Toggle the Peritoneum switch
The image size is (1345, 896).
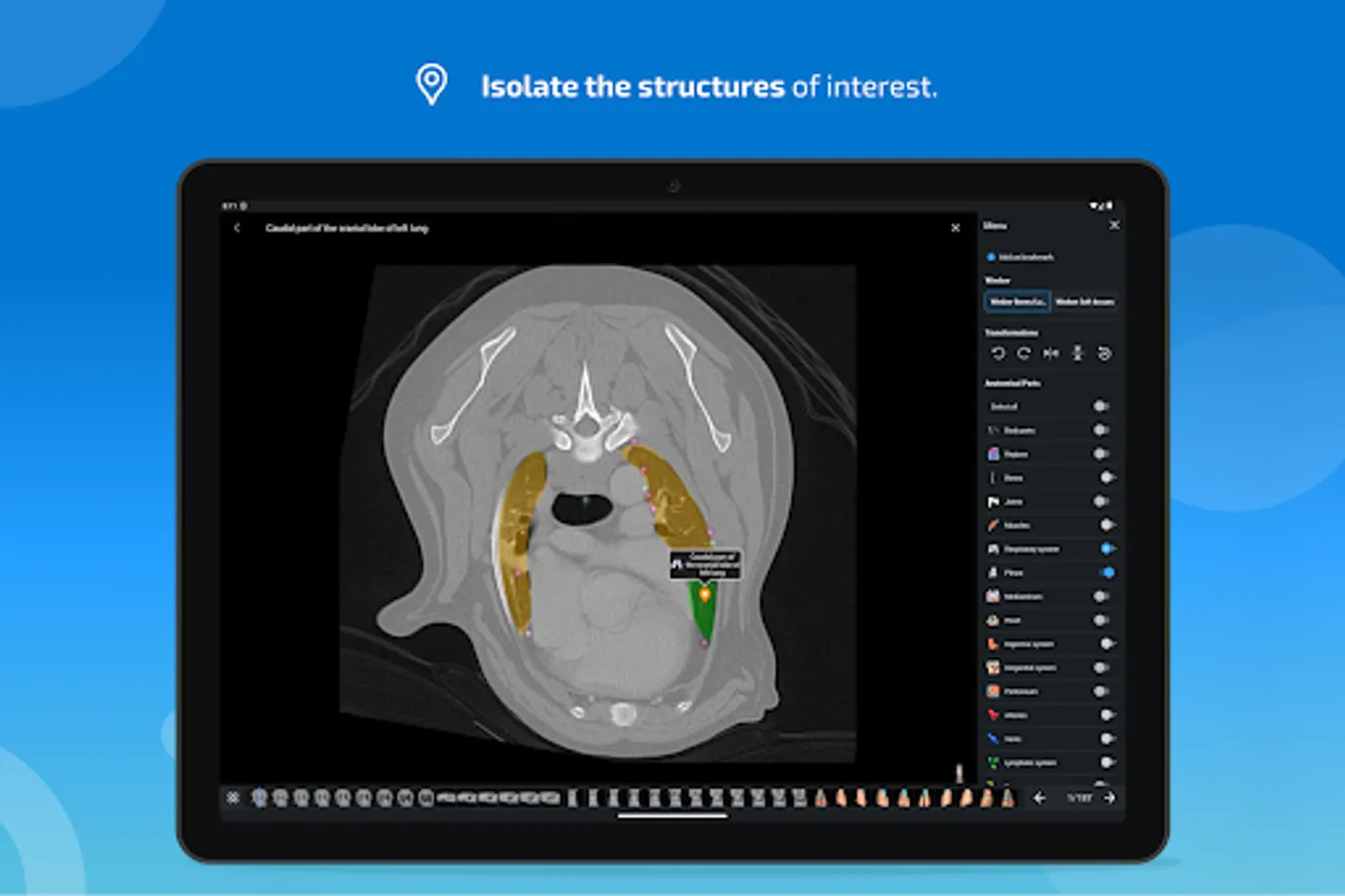point(1102,691)
